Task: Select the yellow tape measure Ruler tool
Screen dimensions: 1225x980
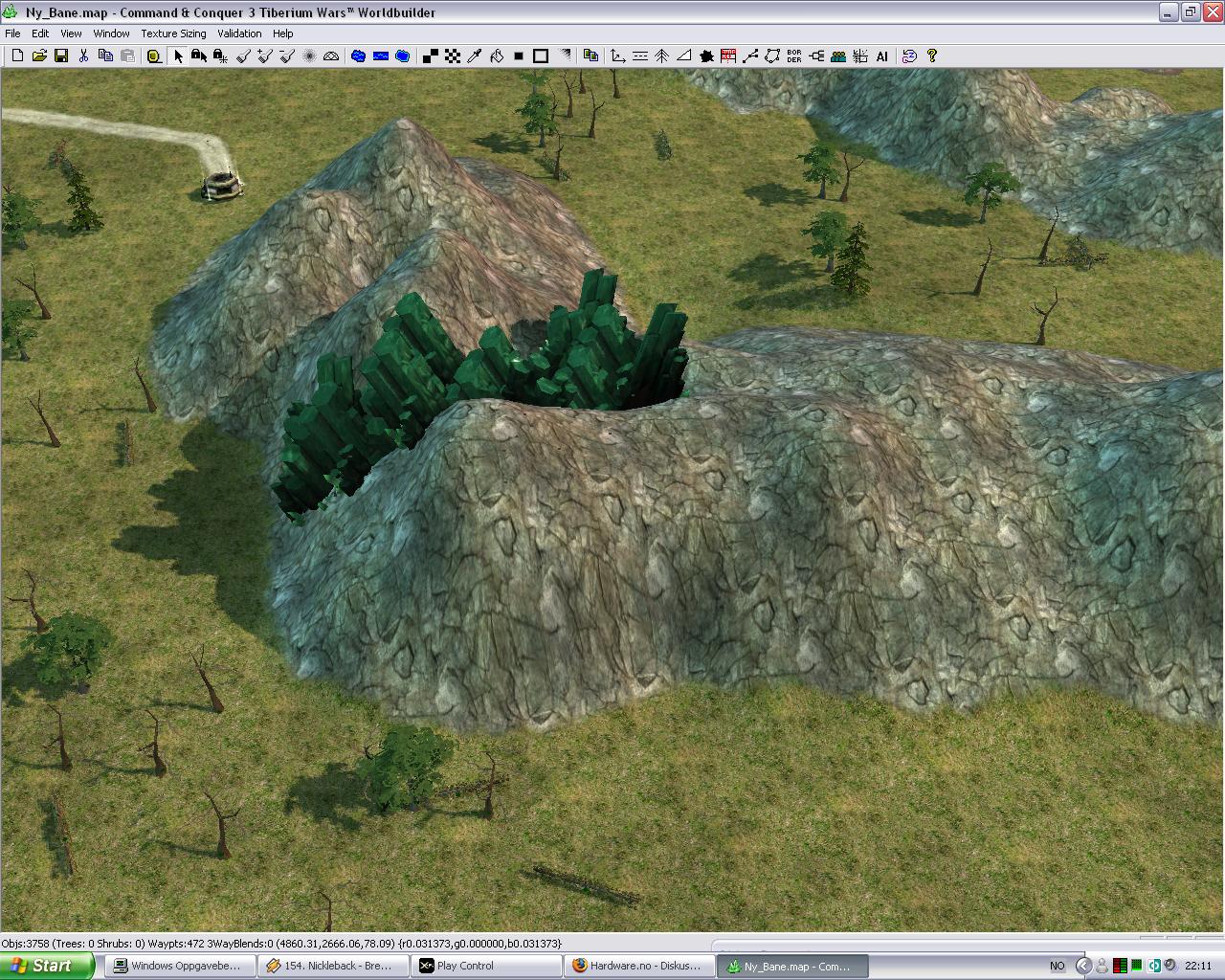Action: click(x=154, y=56)
